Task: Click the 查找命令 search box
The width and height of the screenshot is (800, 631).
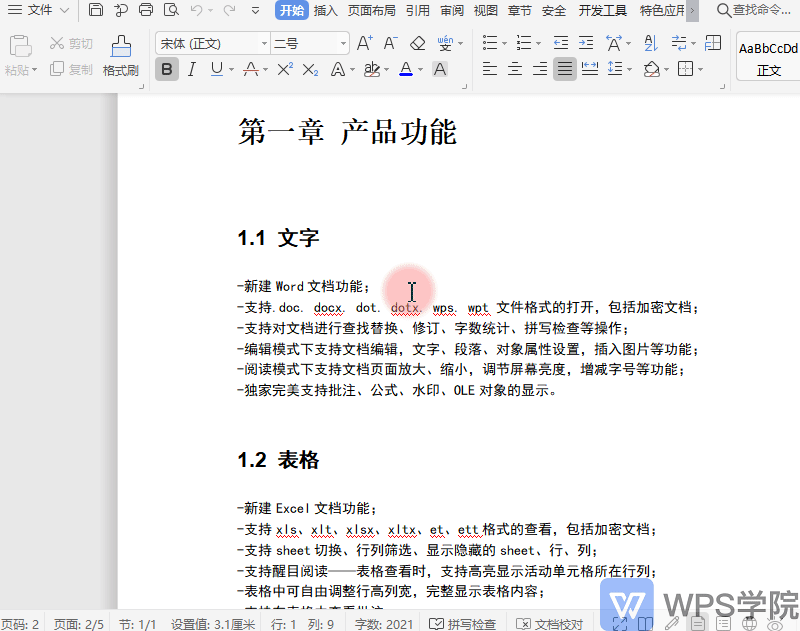Action: [755, 10]
